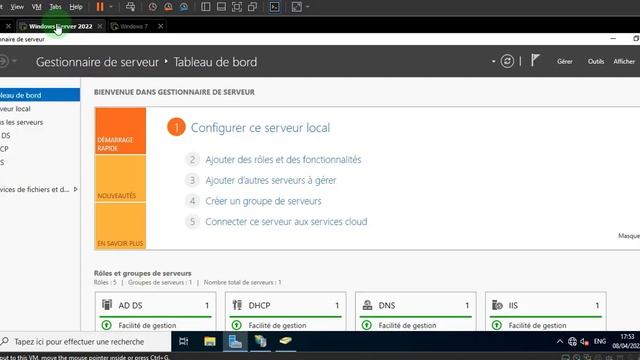Open the Help menu

pos(76,7)
